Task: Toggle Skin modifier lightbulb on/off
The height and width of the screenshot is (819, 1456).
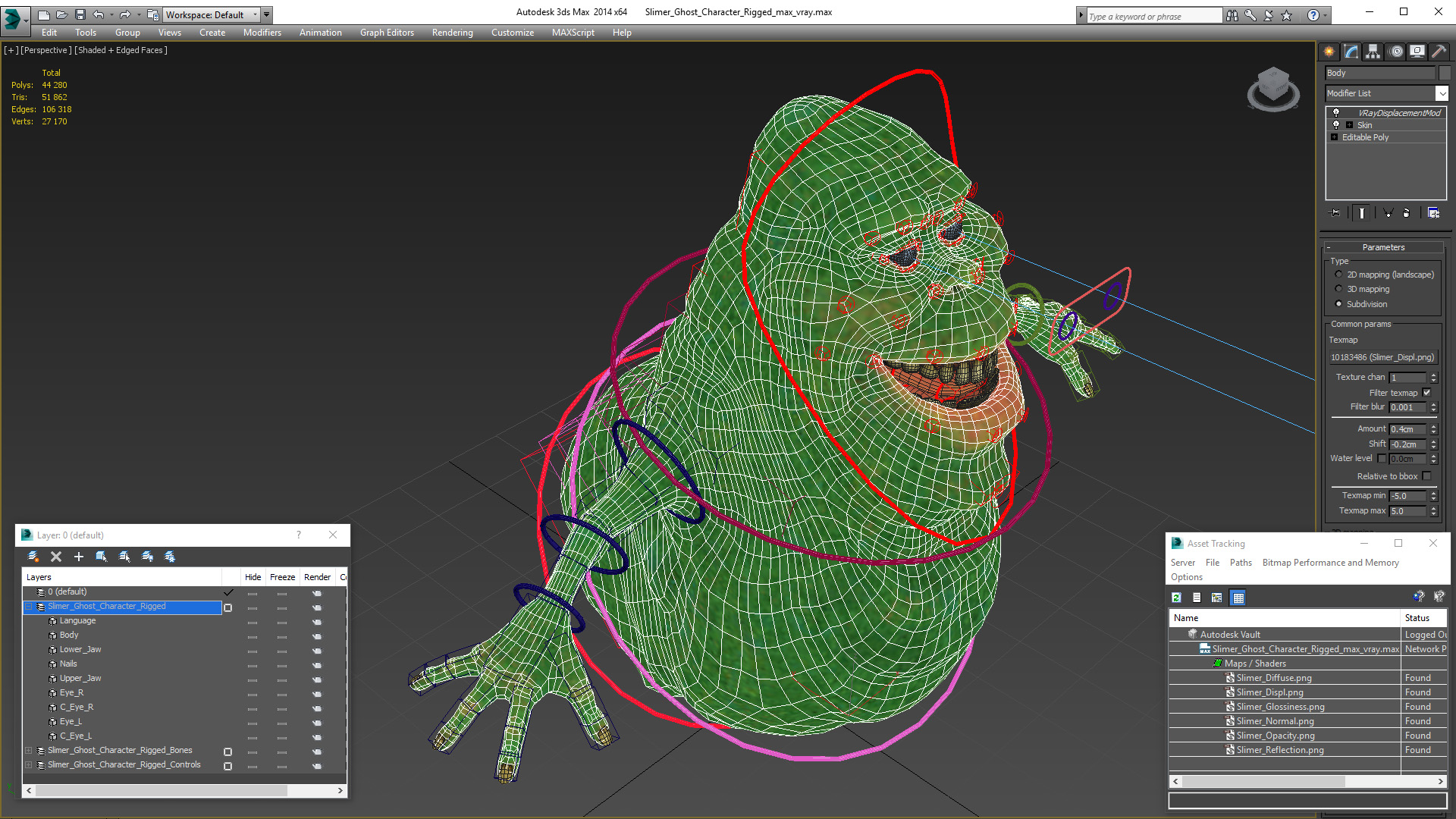Action: [x=1336, y=125]
